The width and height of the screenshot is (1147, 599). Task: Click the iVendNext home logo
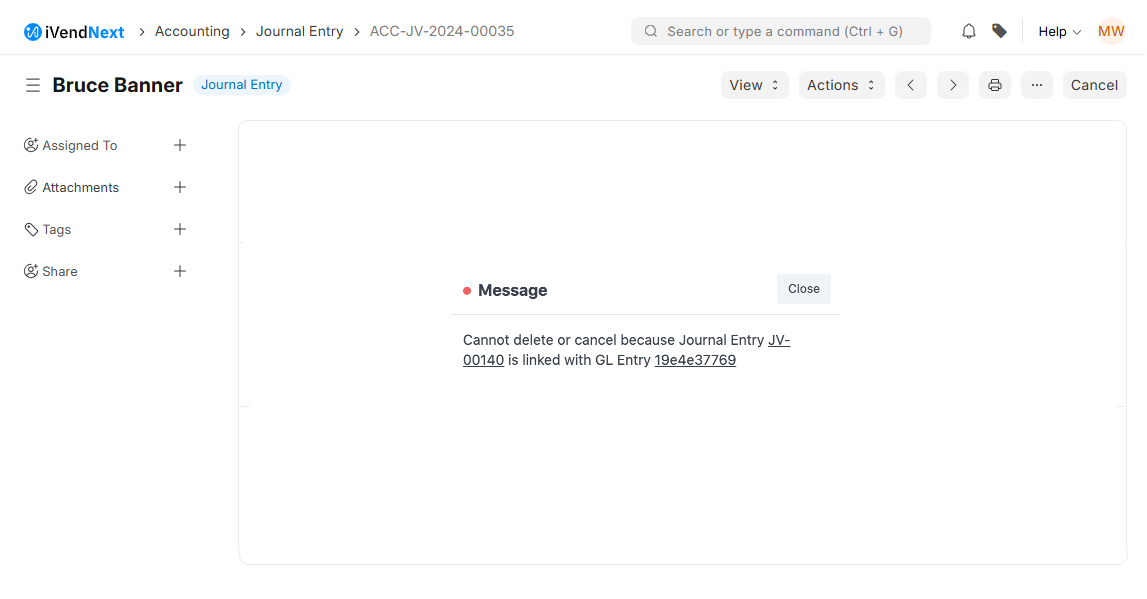tap(74, 32)
